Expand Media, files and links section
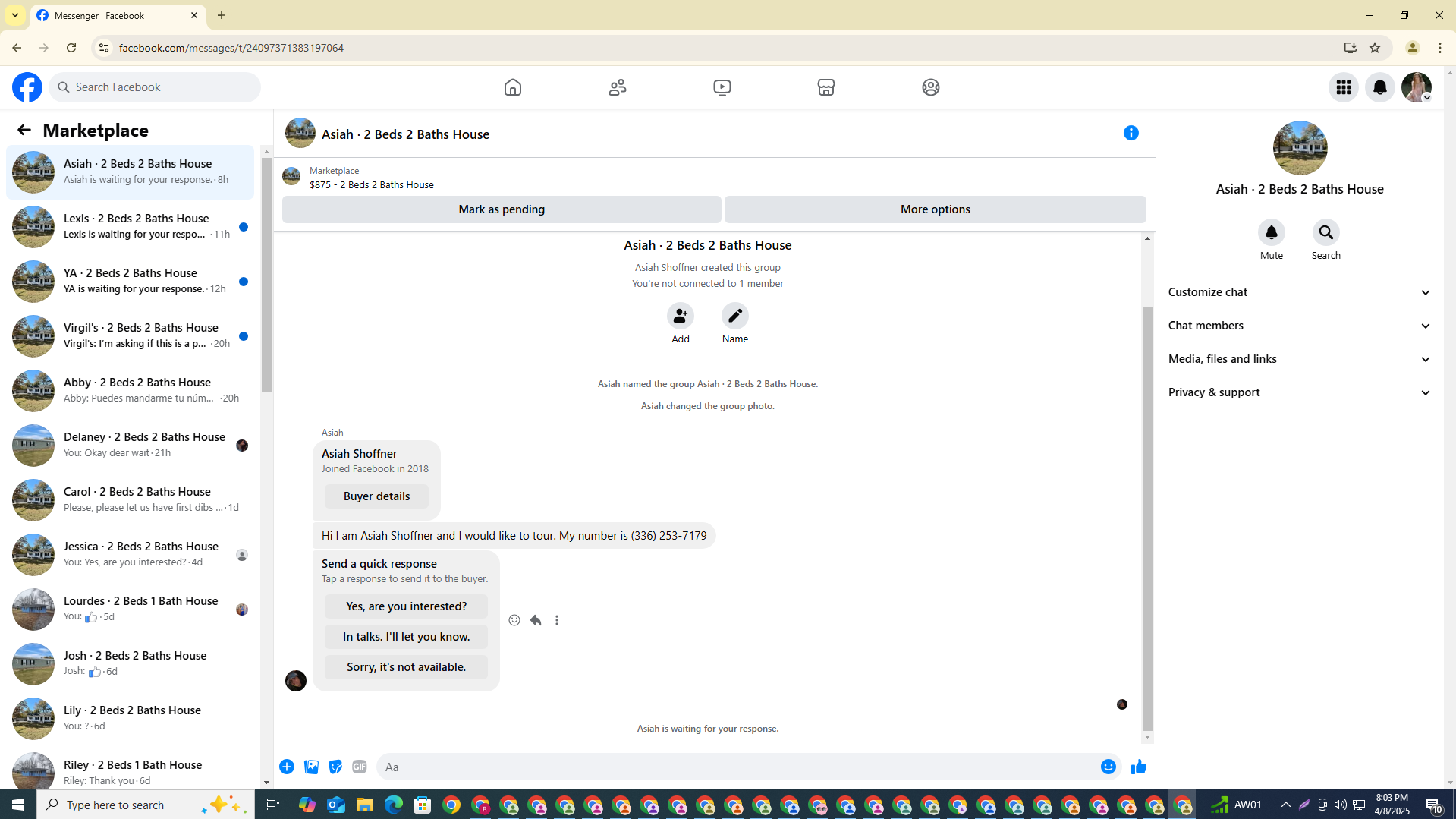Image resolution: width=1456 pixels, height=819 pixels. tap(1300, 359)
